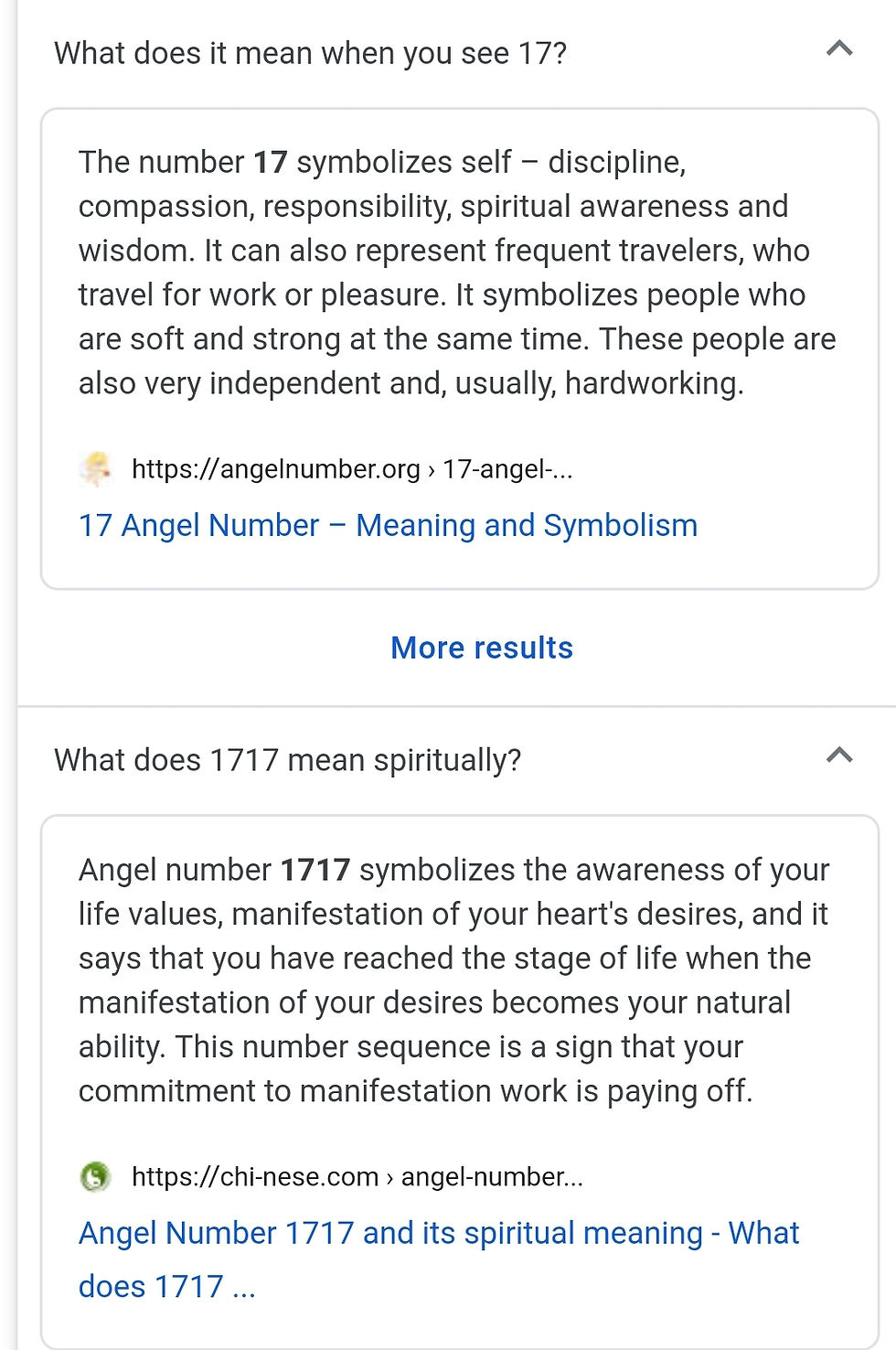This screenshot has width=896, height=1350.
Task: Click the "angel-number..." breadcrumb path
Action: 492,1176
